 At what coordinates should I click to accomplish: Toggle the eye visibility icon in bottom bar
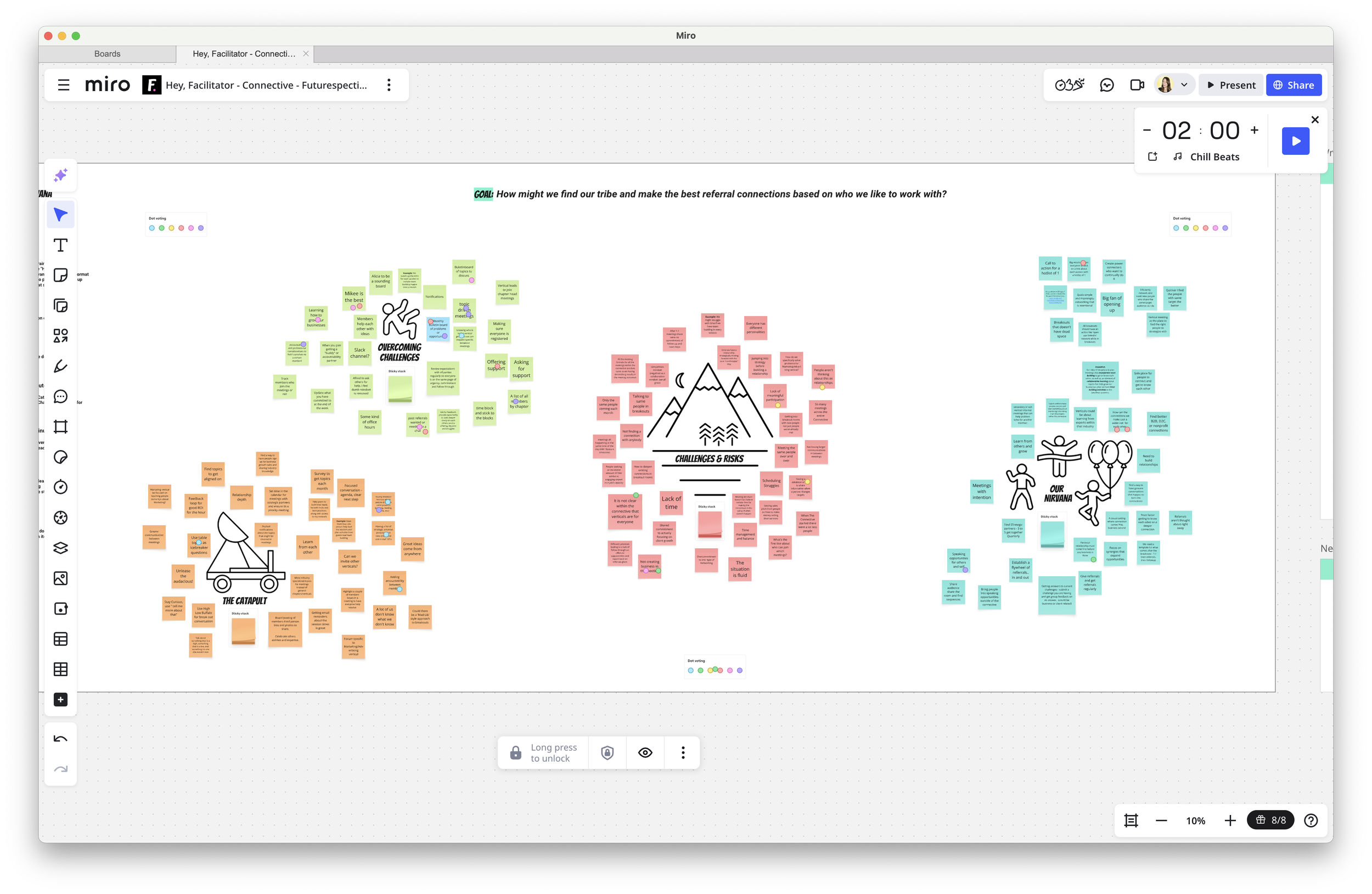tap(645, 752)
